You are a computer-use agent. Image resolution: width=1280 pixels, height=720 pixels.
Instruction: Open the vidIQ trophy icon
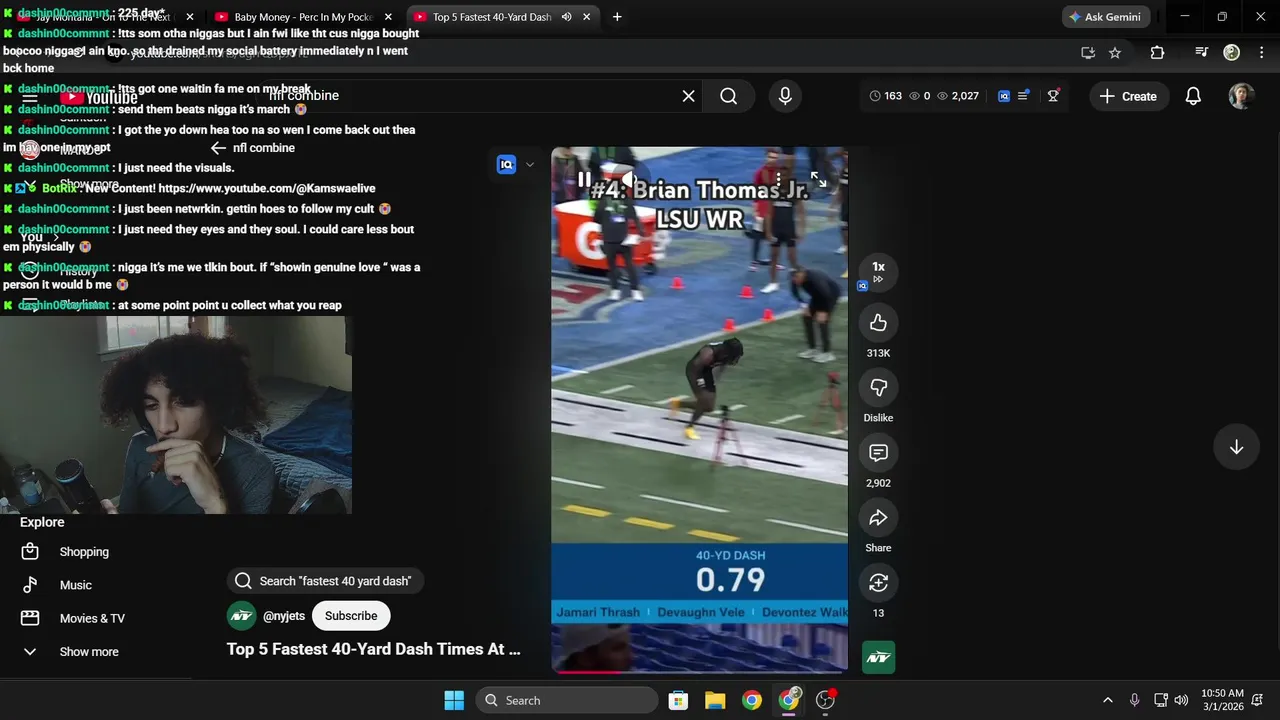(x=1053, y=96)
